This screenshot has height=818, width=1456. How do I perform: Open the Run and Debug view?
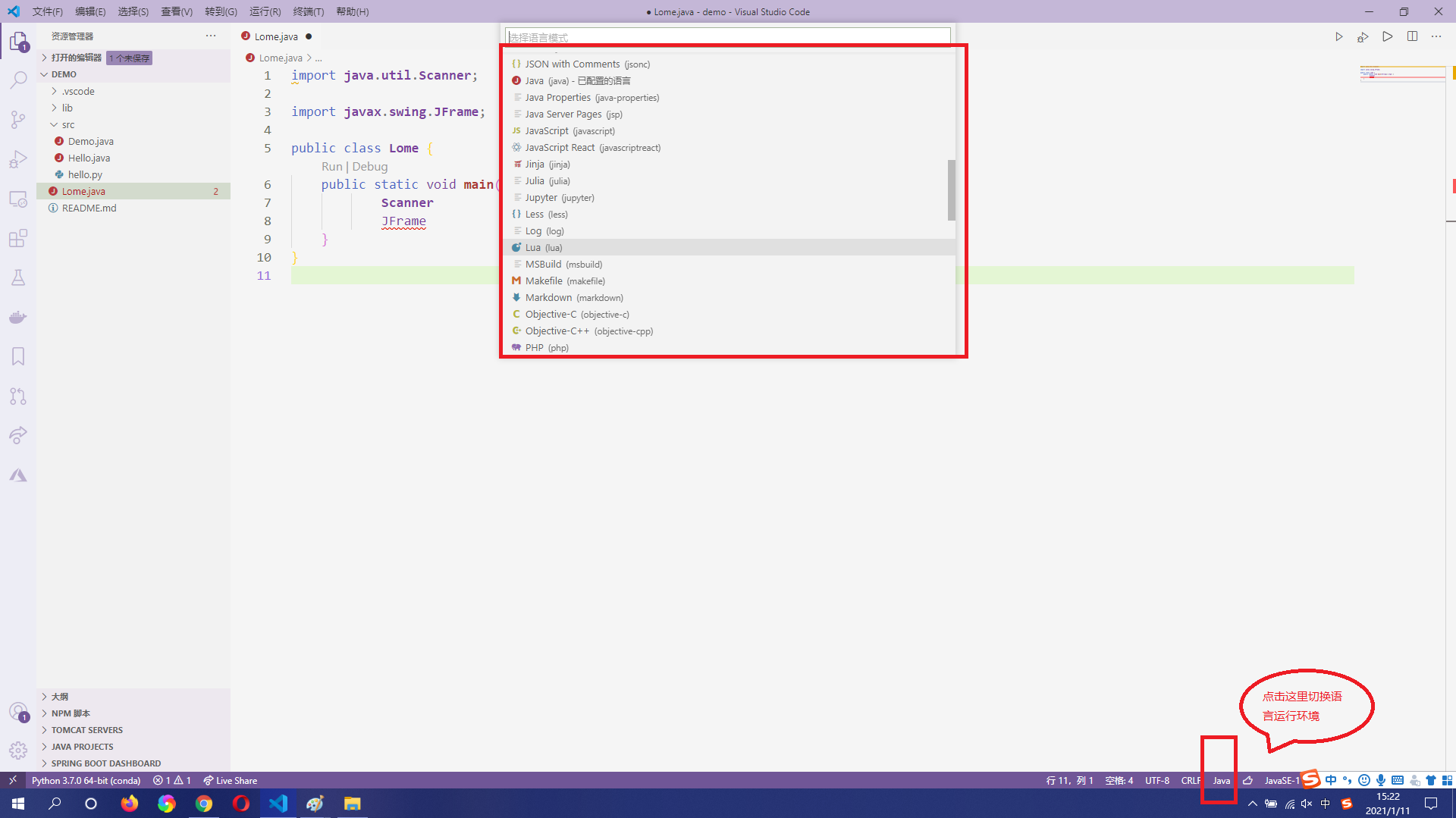18,159
